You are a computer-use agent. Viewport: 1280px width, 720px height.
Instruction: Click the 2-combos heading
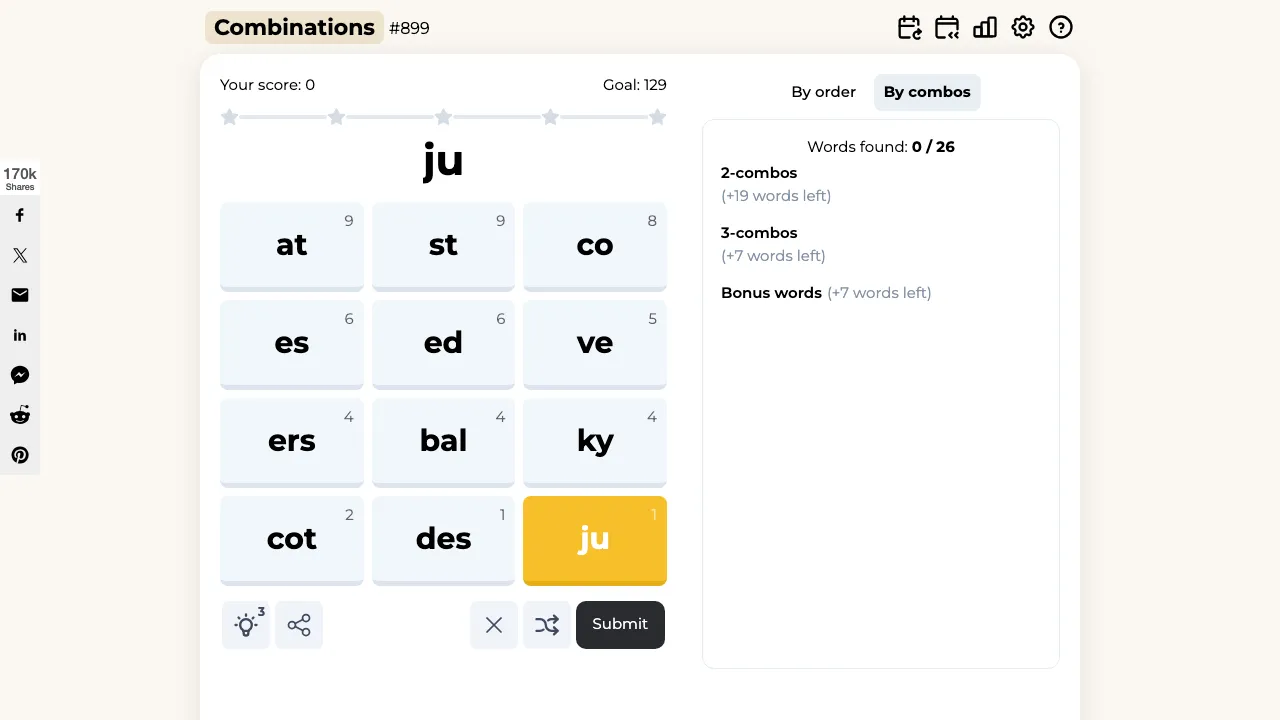tap(759, 173)
